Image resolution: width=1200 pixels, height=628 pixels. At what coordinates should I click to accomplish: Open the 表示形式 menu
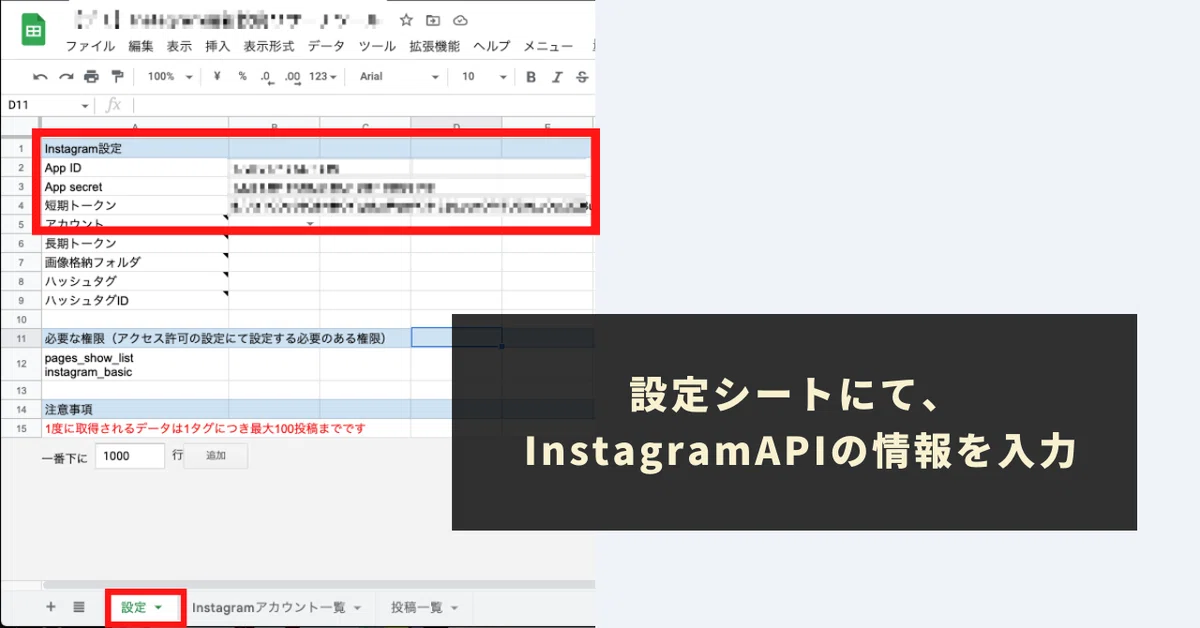269,46
